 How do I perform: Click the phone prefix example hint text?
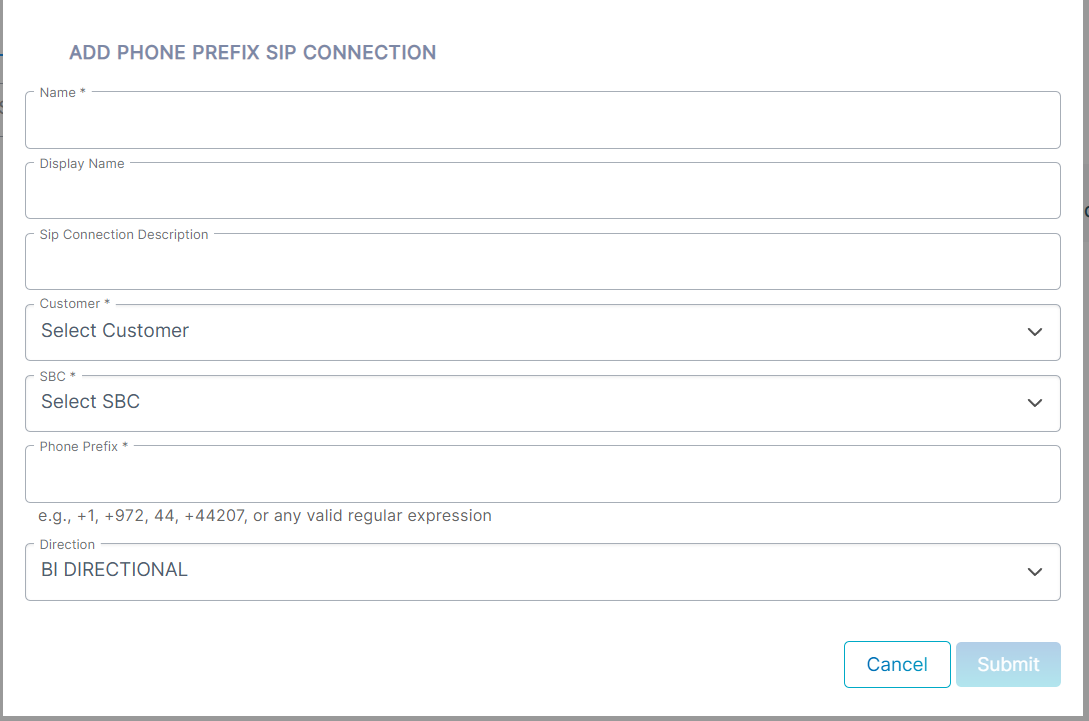point(265,515)
